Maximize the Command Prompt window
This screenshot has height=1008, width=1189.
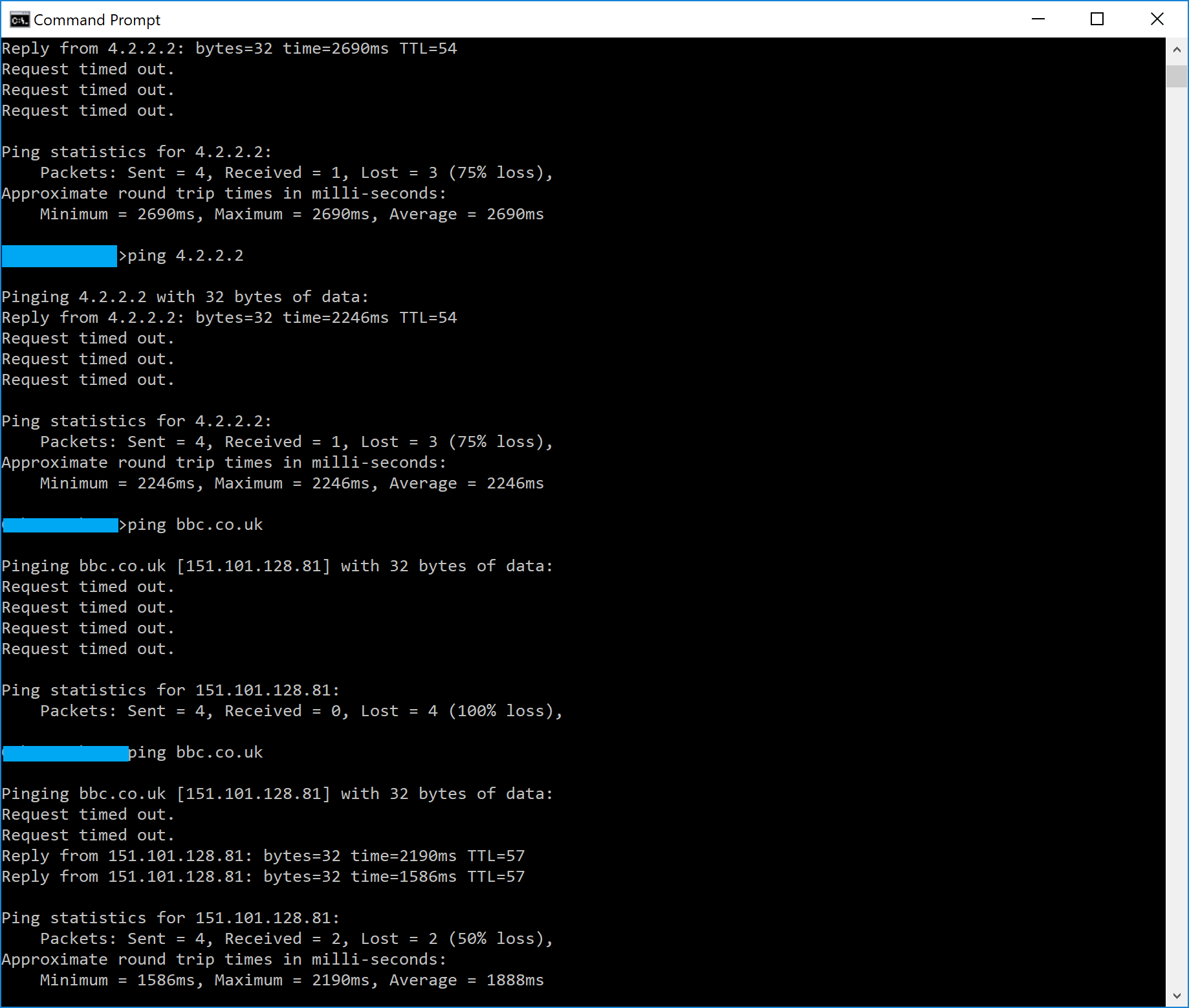pos(1097,19)
